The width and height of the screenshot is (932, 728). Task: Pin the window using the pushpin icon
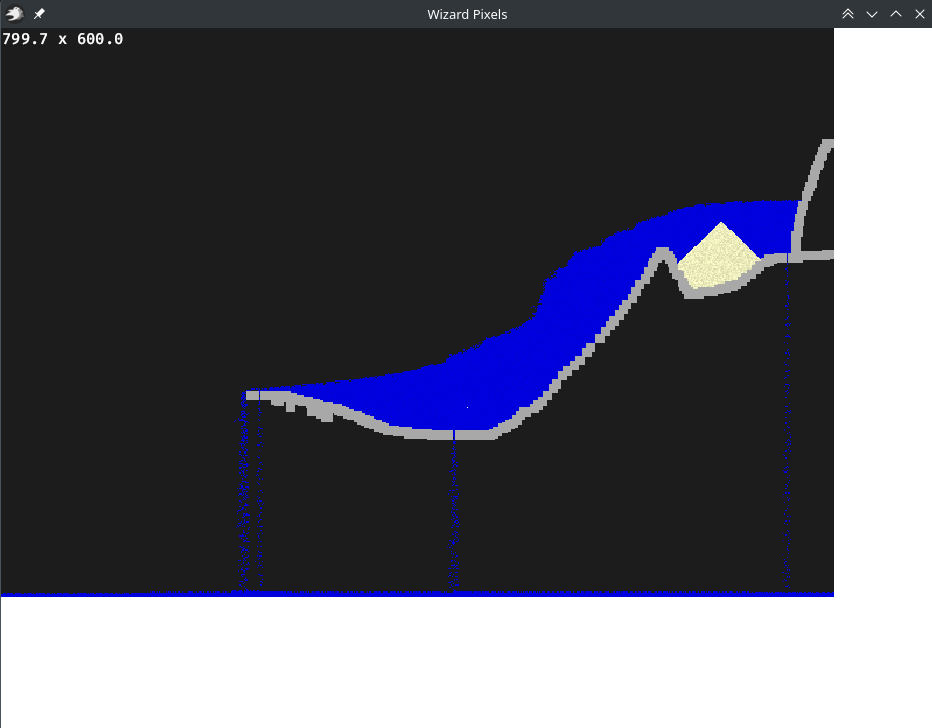39,14
